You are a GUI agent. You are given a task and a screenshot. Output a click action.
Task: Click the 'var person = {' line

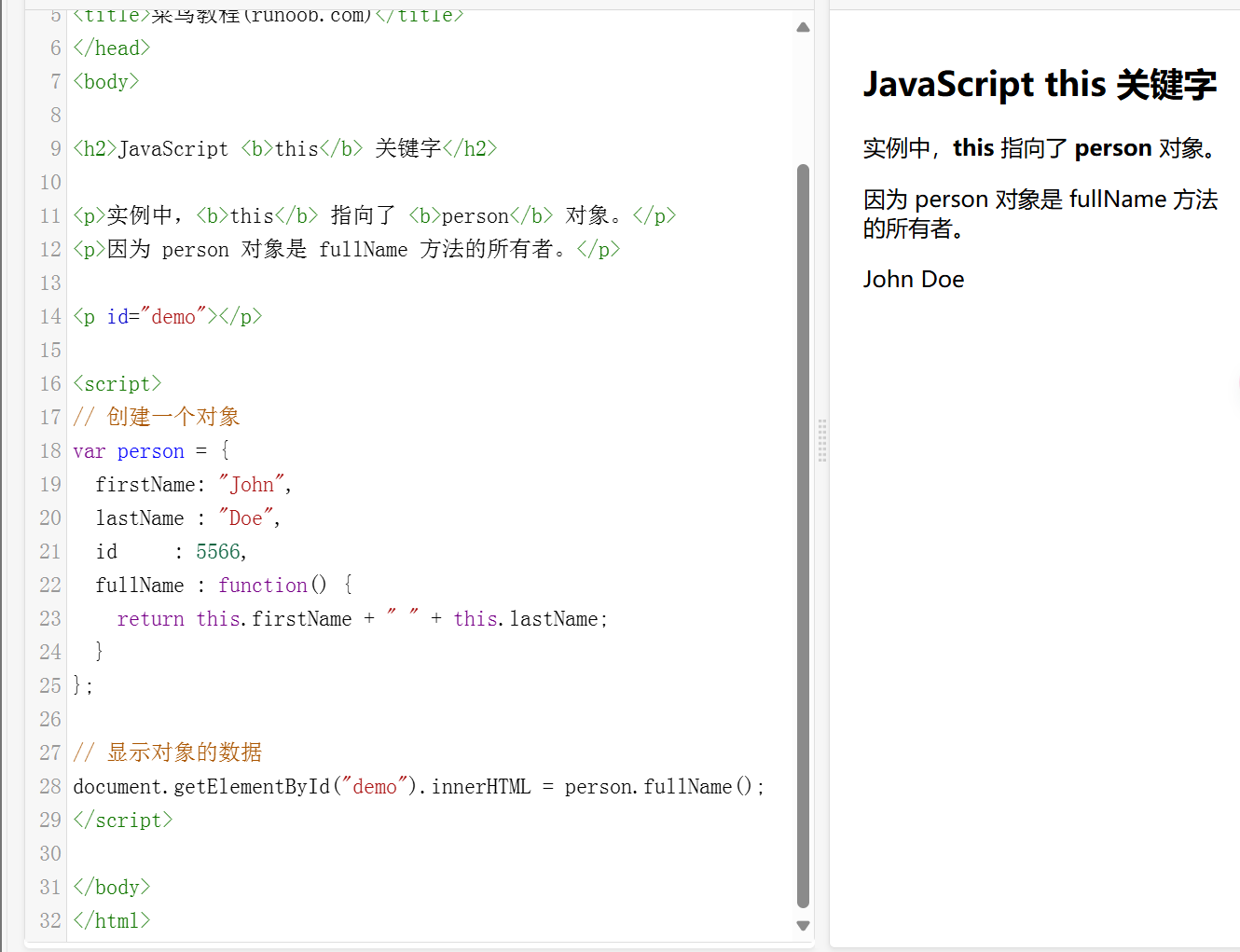tap(151, 451)
